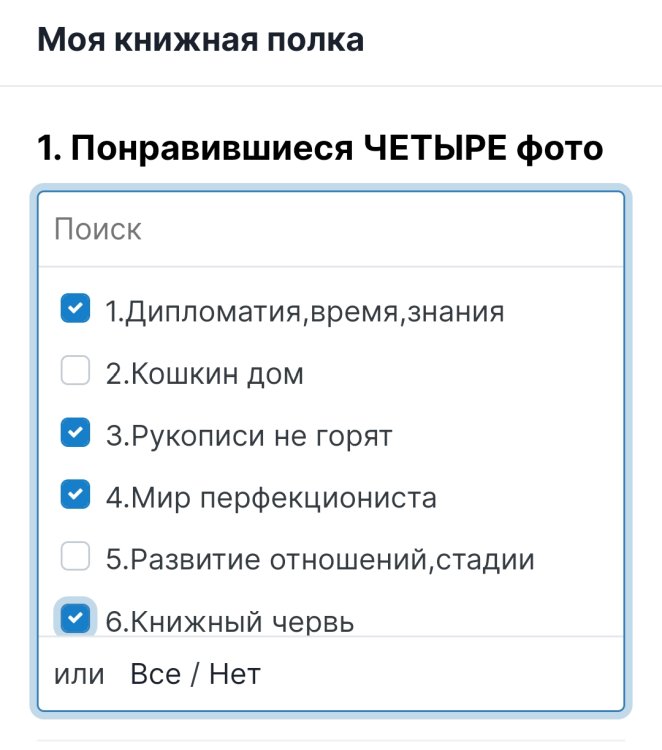This screenshot has width=662, height=750.
Task: Click the 'или' text beside Все
Action: (x=79, y=675)
